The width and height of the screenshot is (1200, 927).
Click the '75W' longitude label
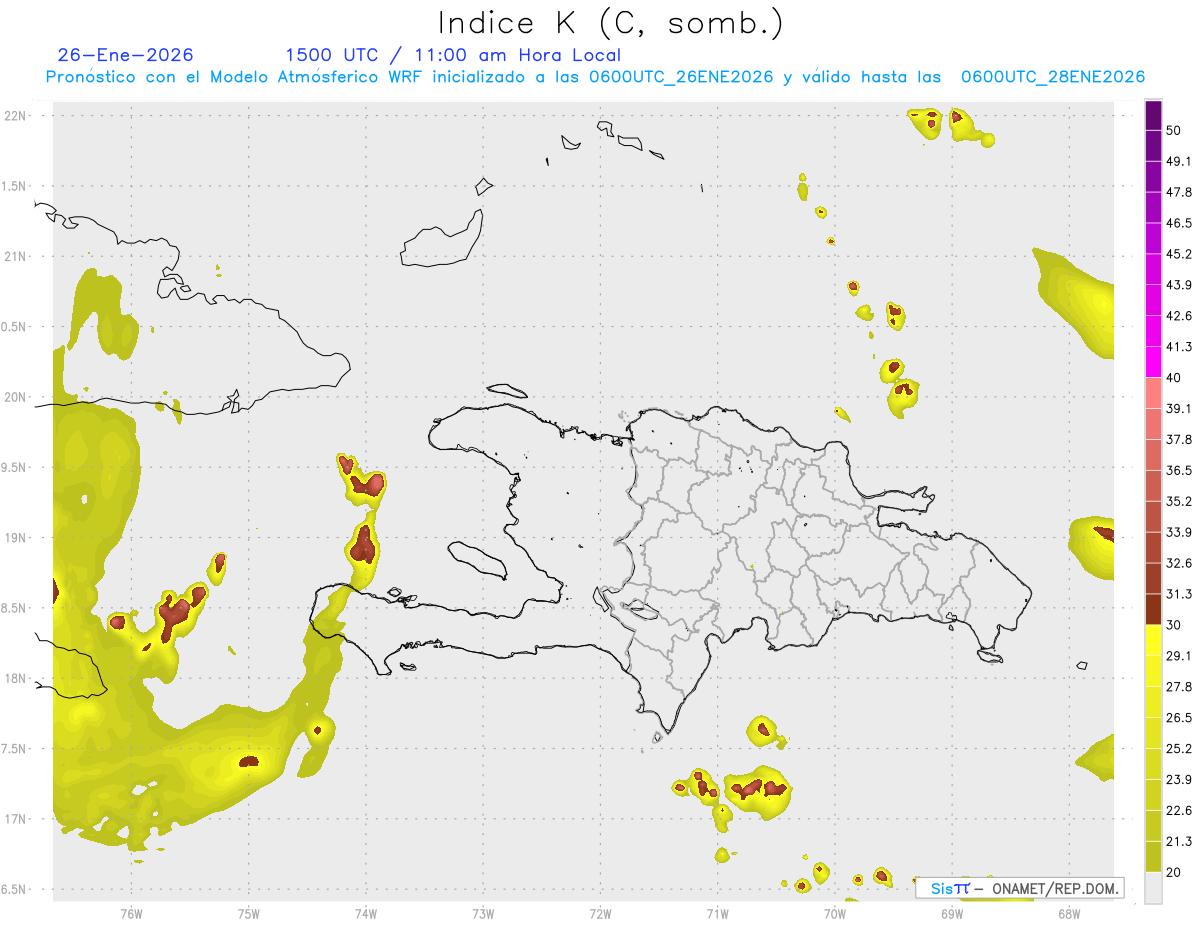249,913
